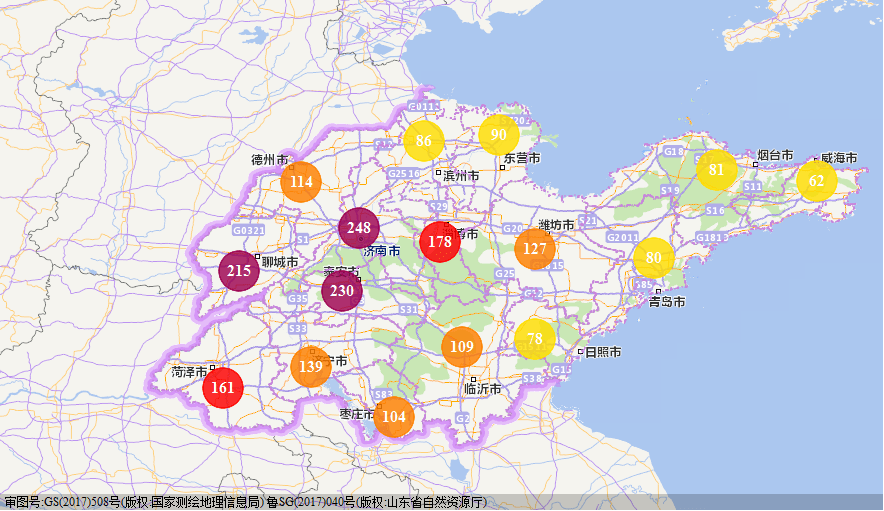Screen dimensions: 884x511
Task: Click the 青岛市 city label
Action: click(667, 301)
